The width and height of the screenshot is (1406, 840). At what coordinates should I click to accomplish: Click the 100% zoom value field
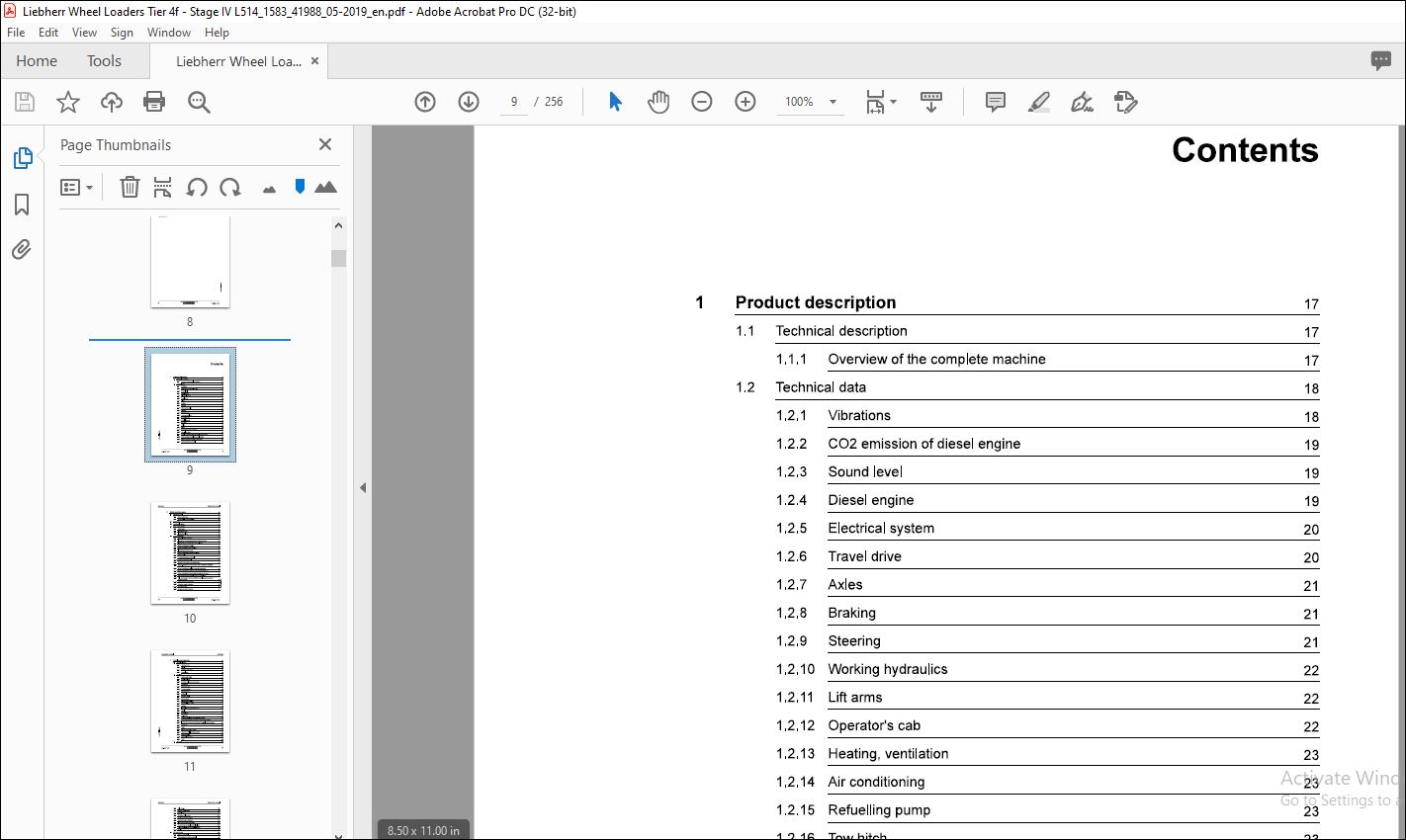click(799, 102)
